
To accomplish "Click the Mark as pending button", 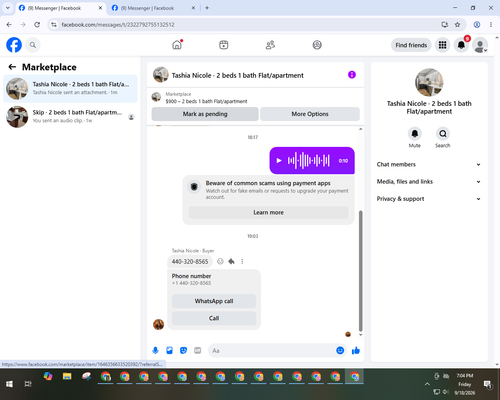I will coord(205,114).
